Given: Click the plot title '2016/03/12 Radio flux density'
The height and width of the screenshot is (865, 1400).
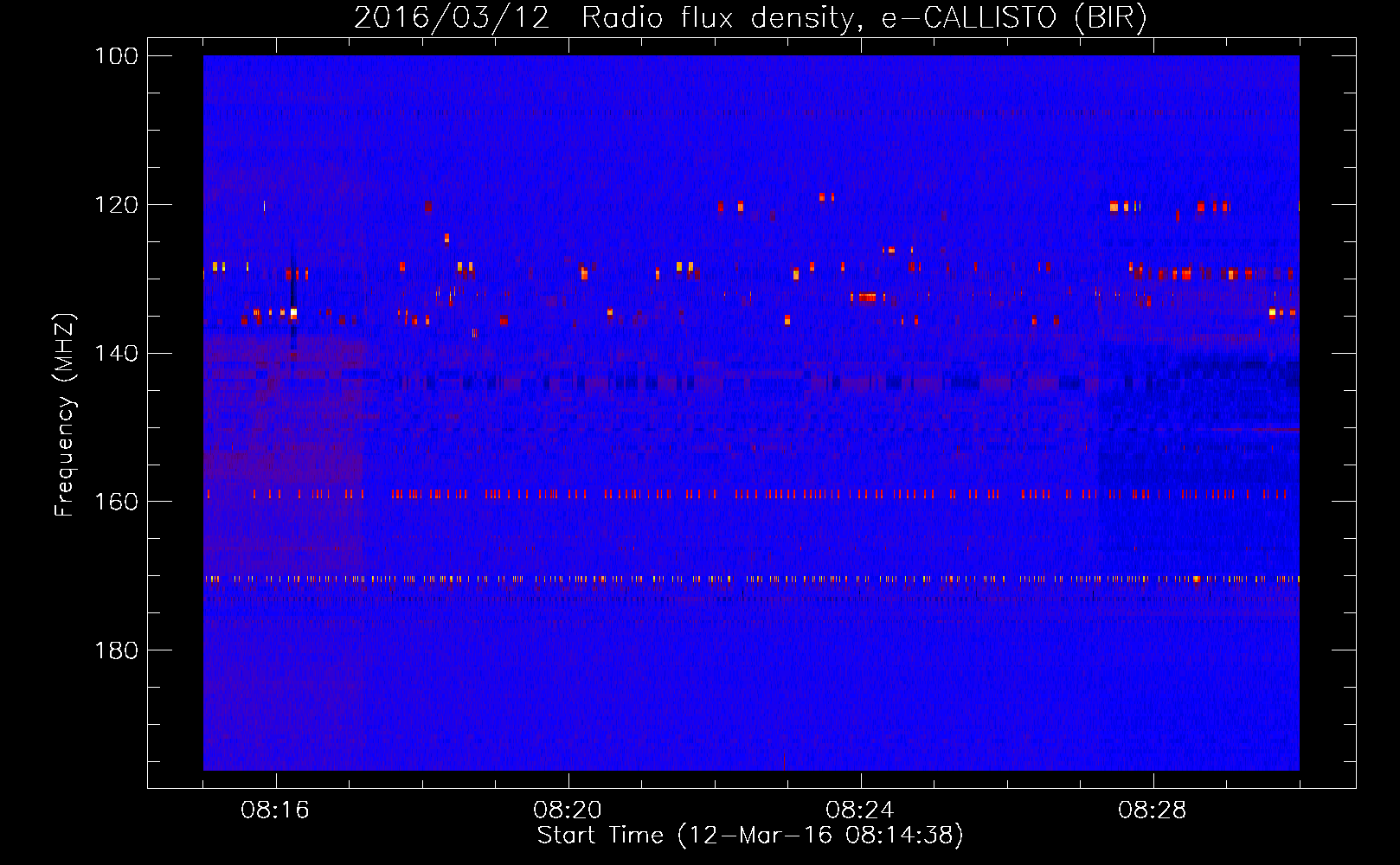Looking at the screenshot, I should (604, 18).
